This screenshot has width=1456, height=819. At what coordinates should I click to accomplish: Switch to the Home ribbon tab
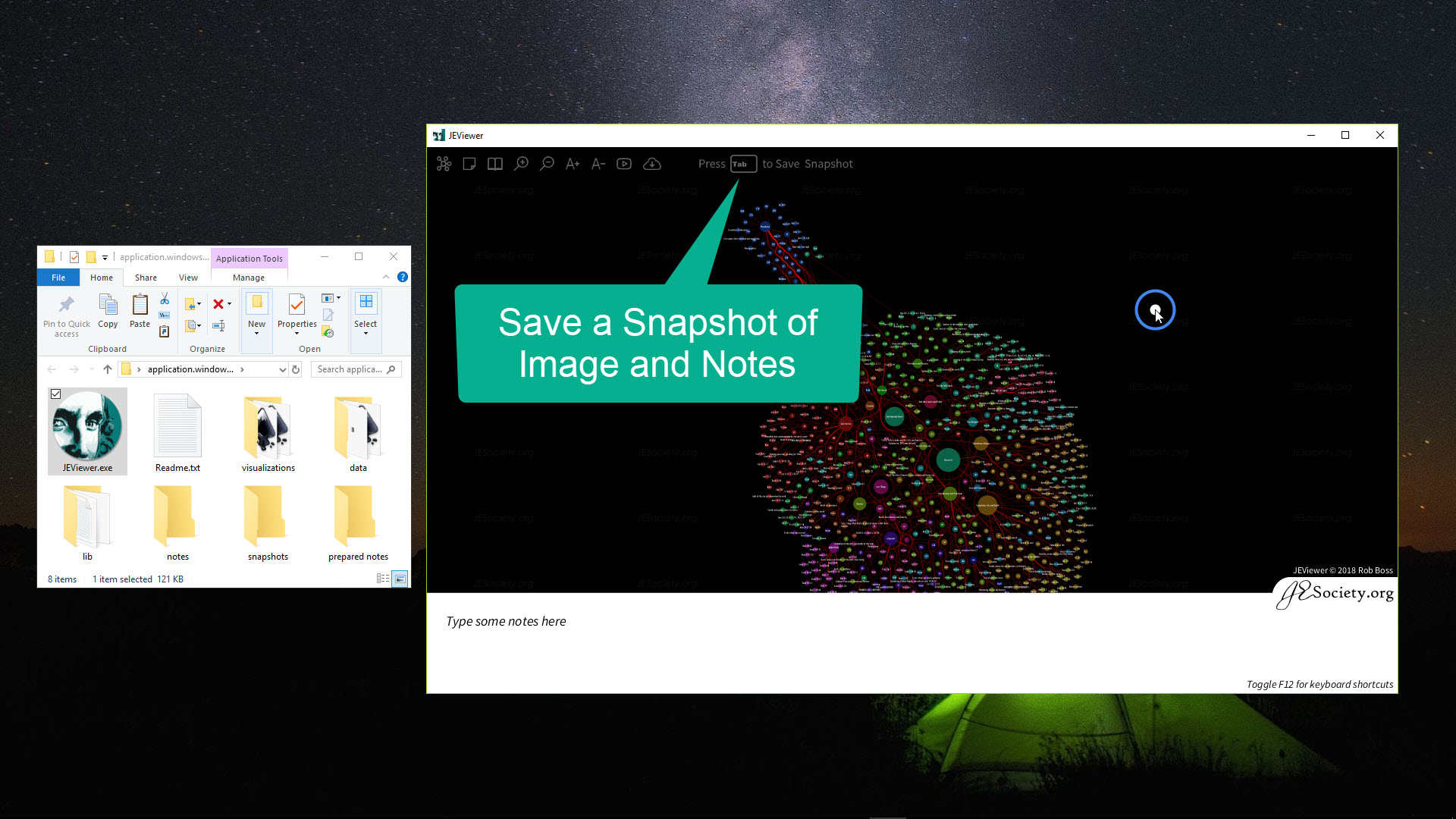click(102, 278)
